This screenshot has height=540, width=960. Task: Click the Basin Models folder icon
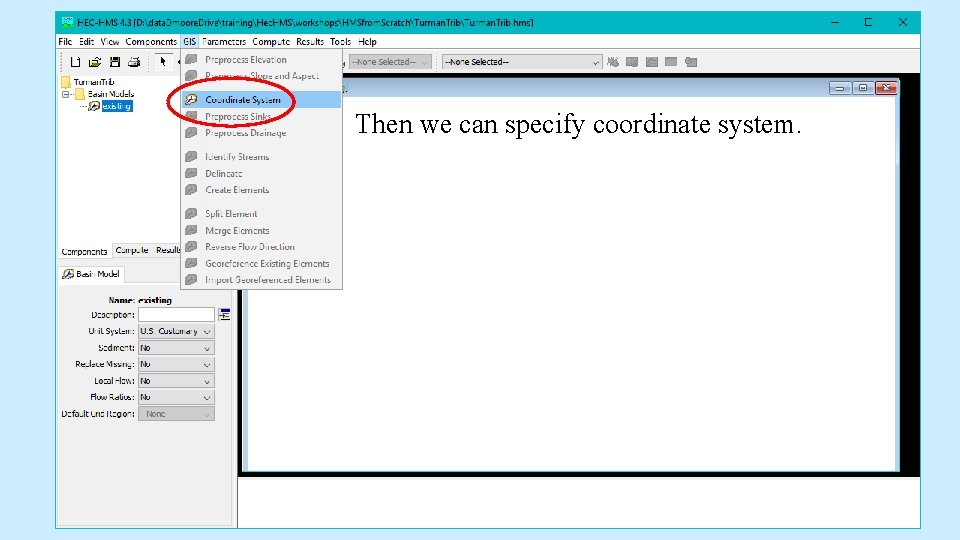tap(80, 94)
